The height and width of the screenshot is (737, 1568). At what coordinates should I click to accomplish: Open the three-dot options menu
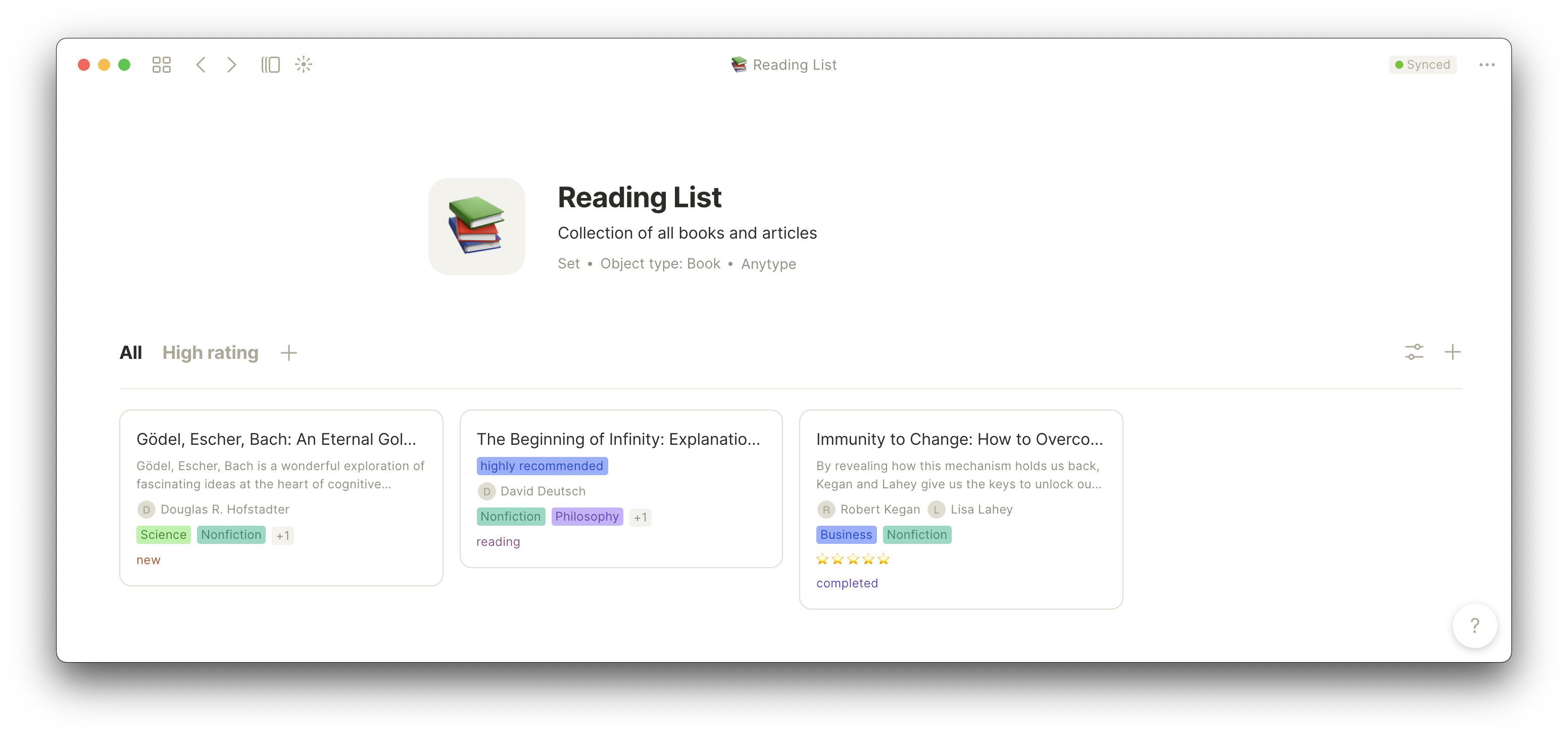(1487, 65)
